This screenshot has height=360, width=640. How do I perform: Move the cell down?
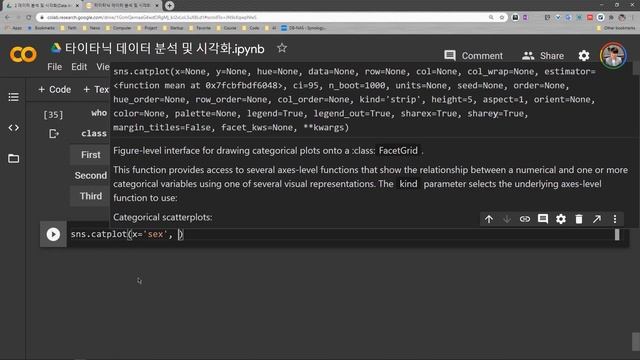click(507, 219)
